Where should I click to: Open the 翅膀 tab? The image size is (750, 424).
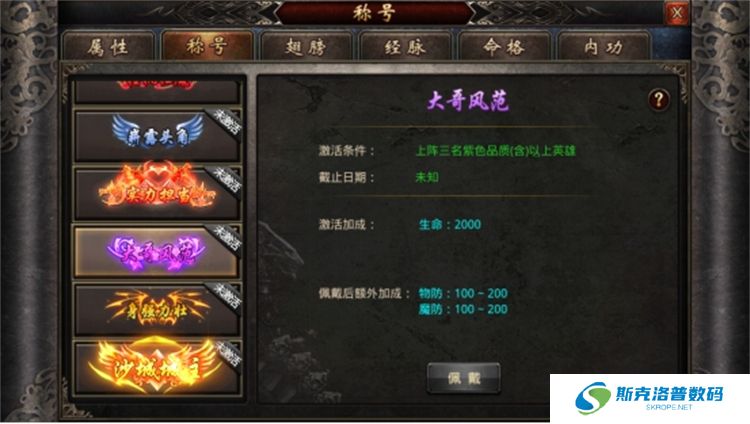click(306, 47)
